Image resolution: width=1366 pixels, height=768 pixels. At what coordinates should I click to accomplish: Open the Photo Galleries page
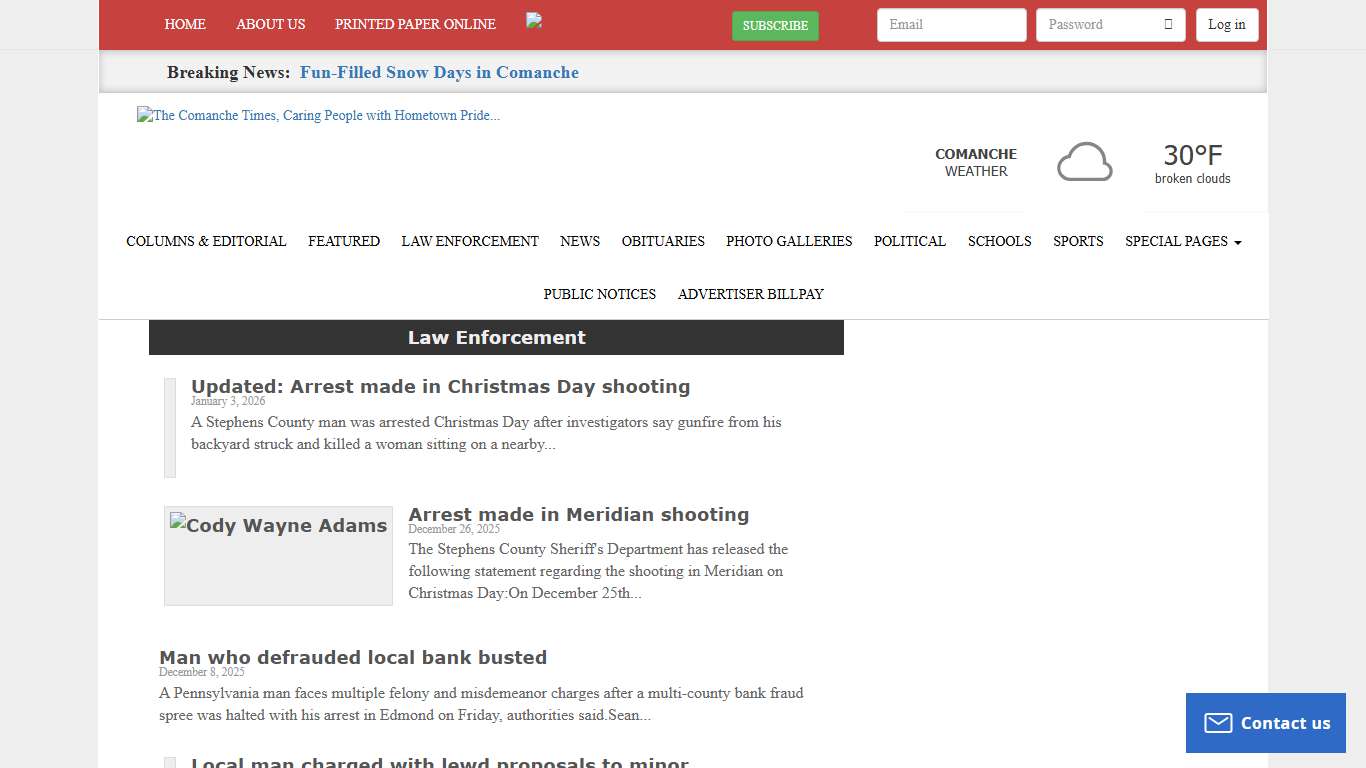pyautogui.click(x=788, y=241)
